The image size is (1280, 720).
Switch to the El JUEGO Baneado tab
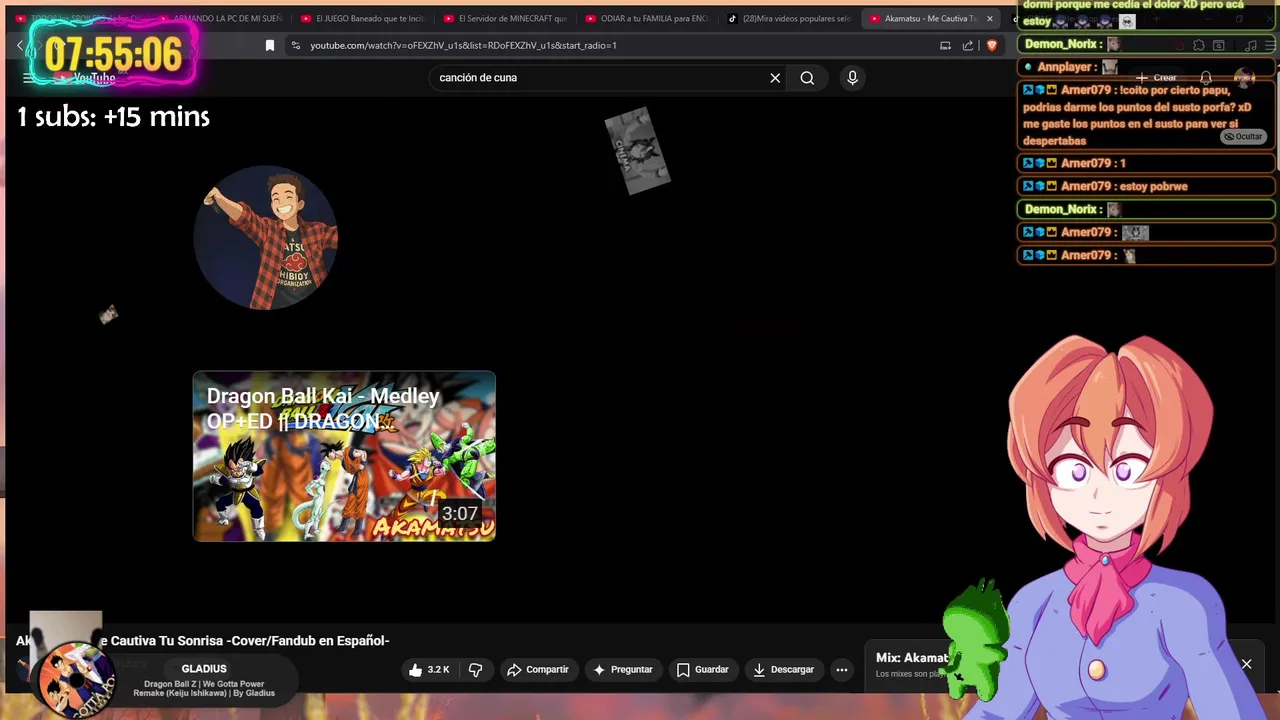[x=362, y=18]
